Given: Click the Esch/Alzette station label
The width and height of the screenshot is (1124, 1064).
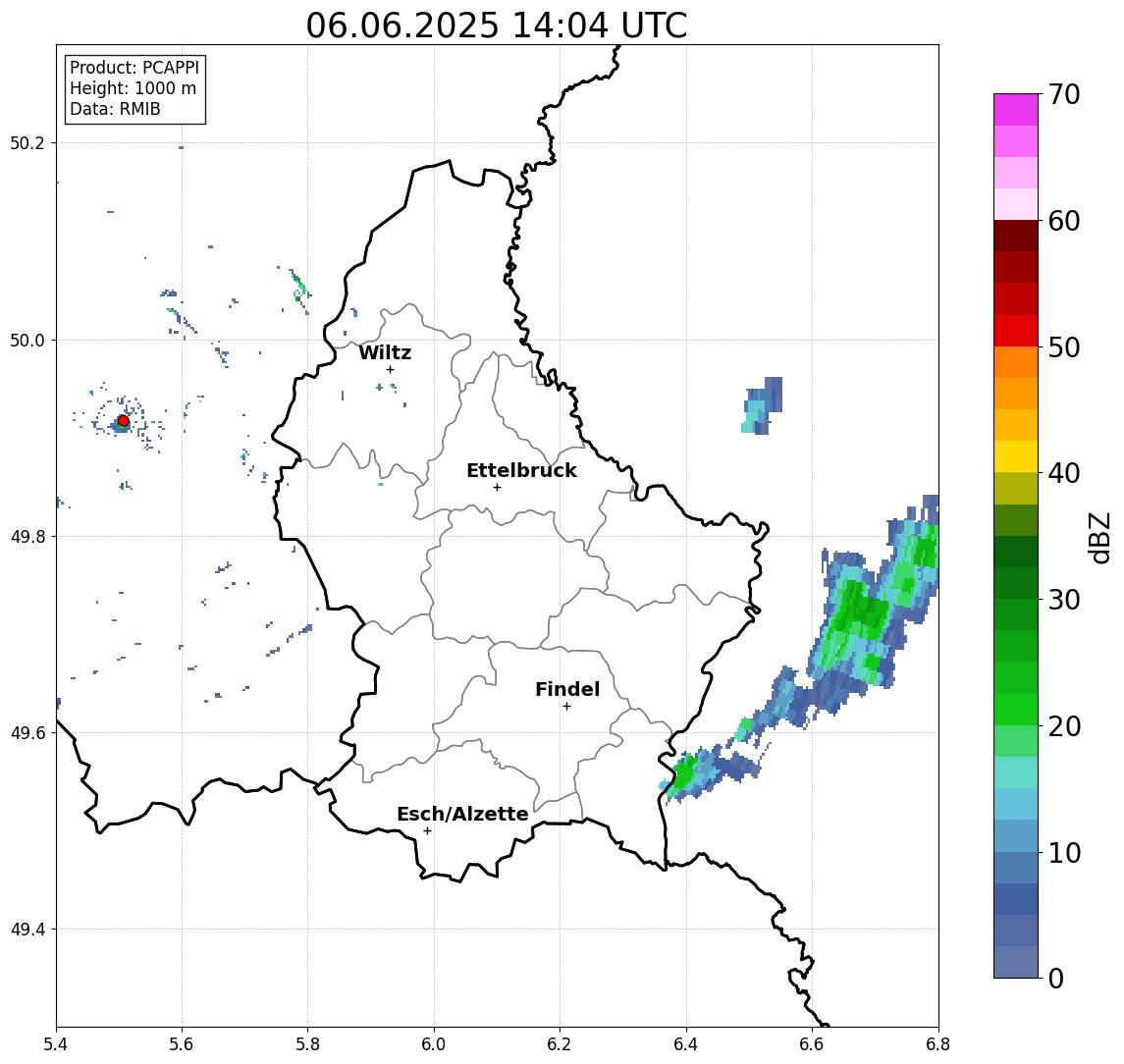Looking at the screenshot, I should 462,815.
